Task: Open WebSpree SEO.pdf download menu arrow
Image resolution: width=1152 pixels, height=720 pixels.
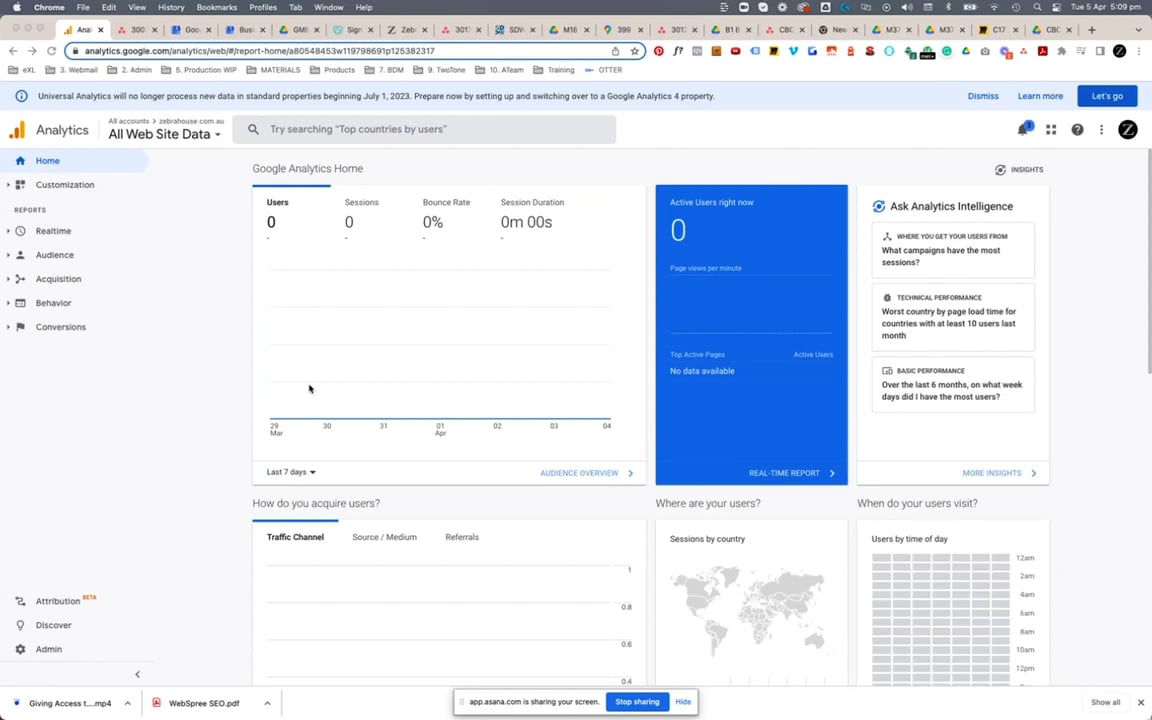Action: tap(267, 703)
